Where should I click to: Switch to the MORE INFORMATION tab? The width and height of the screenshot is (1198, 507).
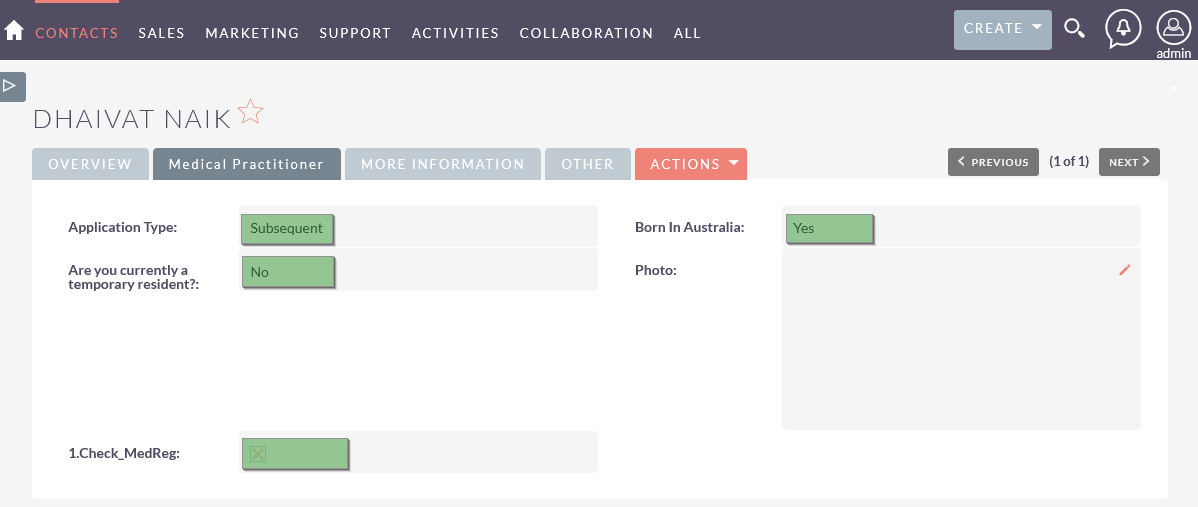coord(442,164)
